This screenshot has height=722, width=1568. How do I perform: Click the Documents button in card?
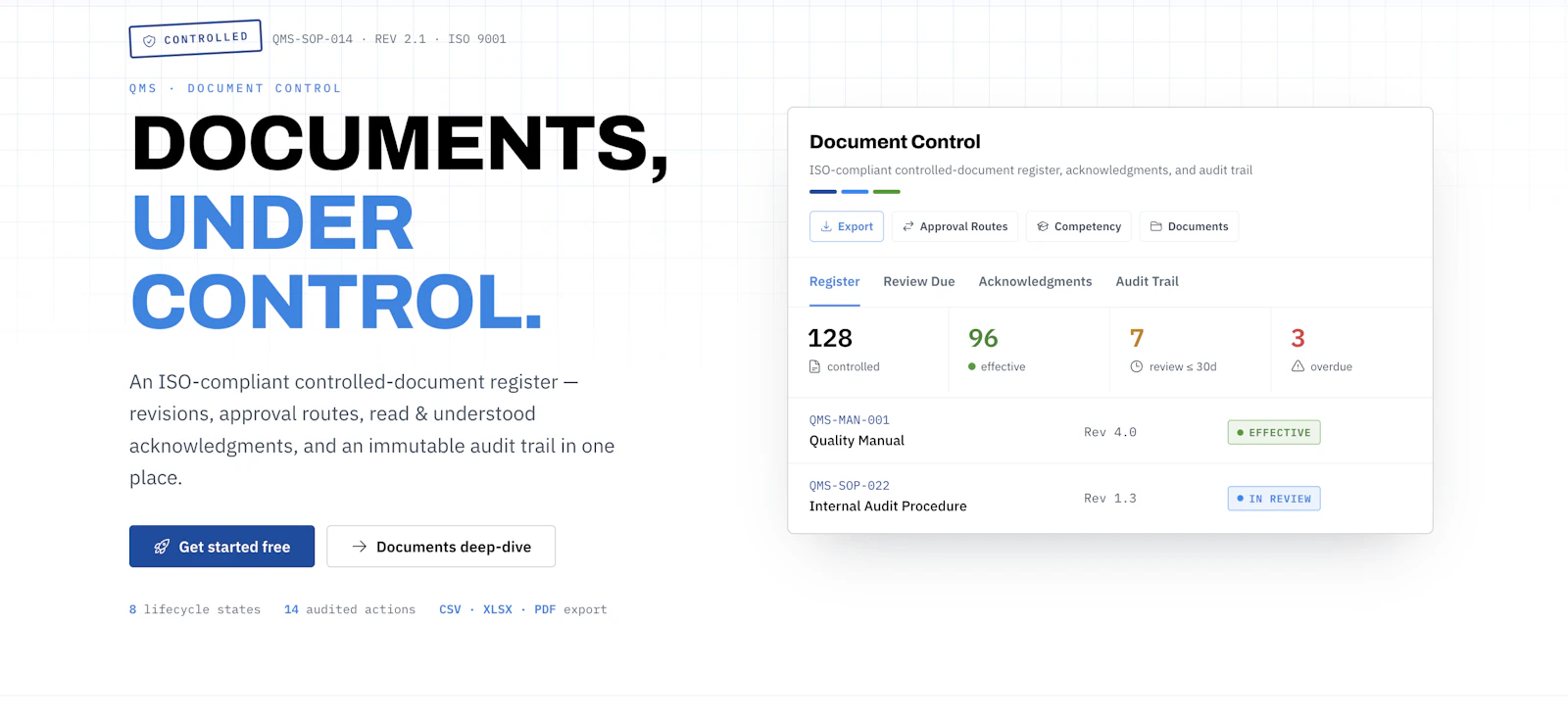pyautogui.click(x=1189, y=226)
